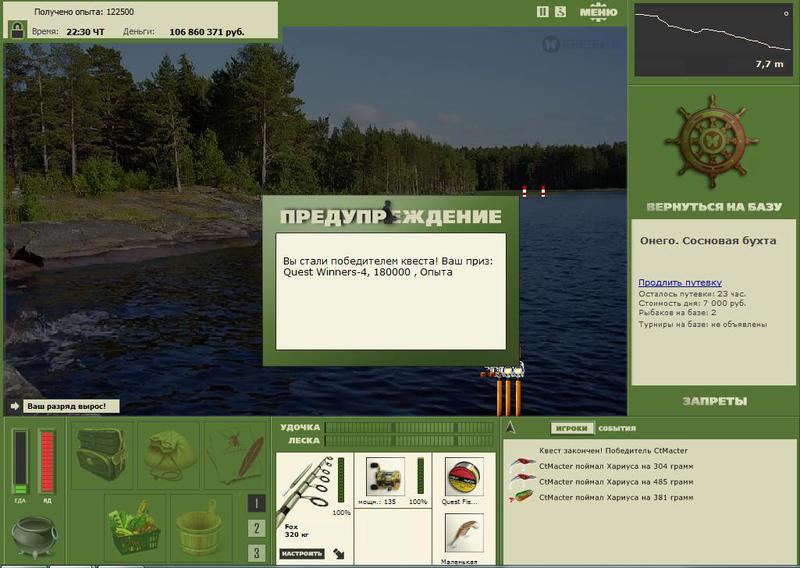The width and height of the screenshot is (800, 568).
Task: Open the food basket icon
Action: click(136, 527)
